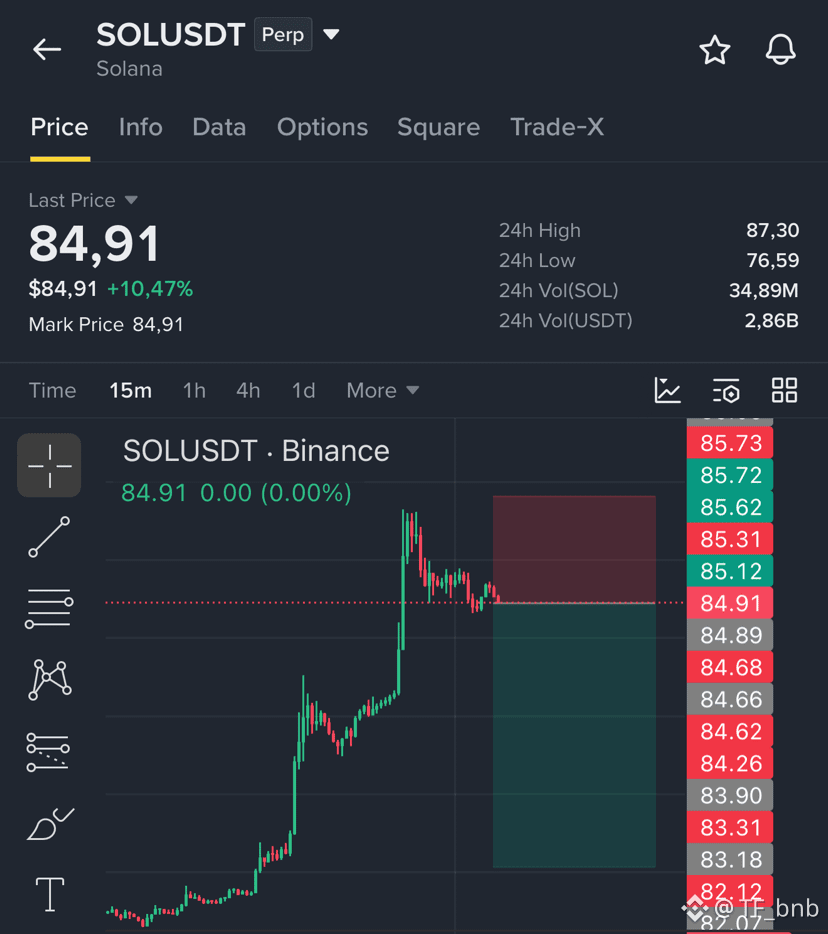Click the 85.72 price label on axis
Screen dimensions: 828x934
730,475
